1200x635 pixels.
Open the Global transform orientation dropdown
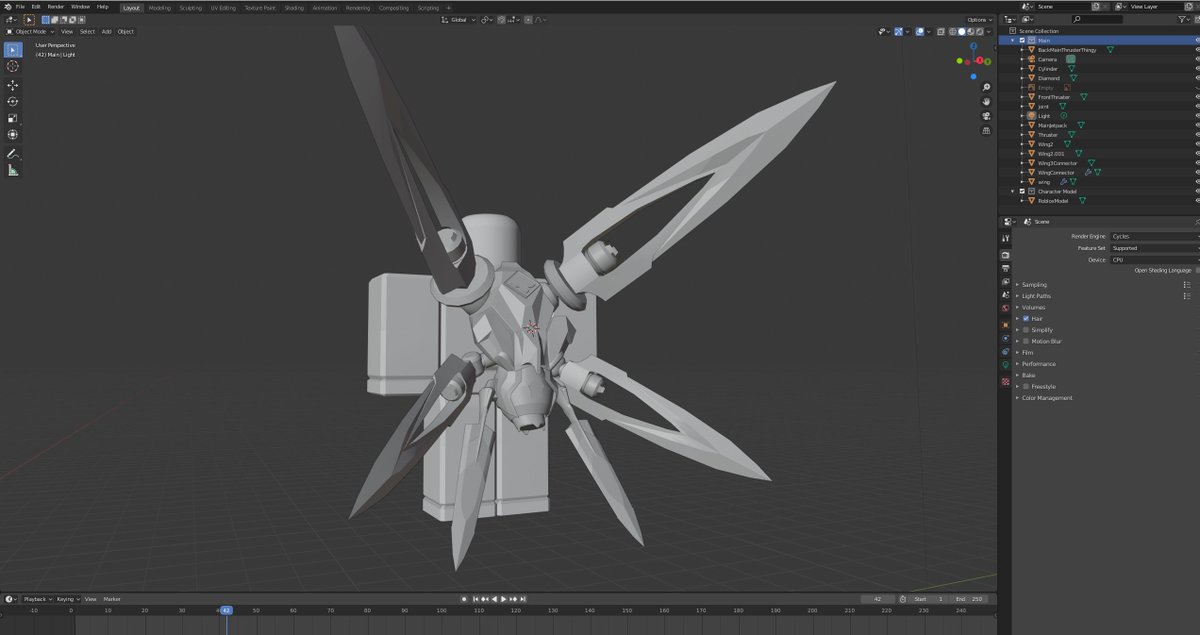click(x=458, y=20)
